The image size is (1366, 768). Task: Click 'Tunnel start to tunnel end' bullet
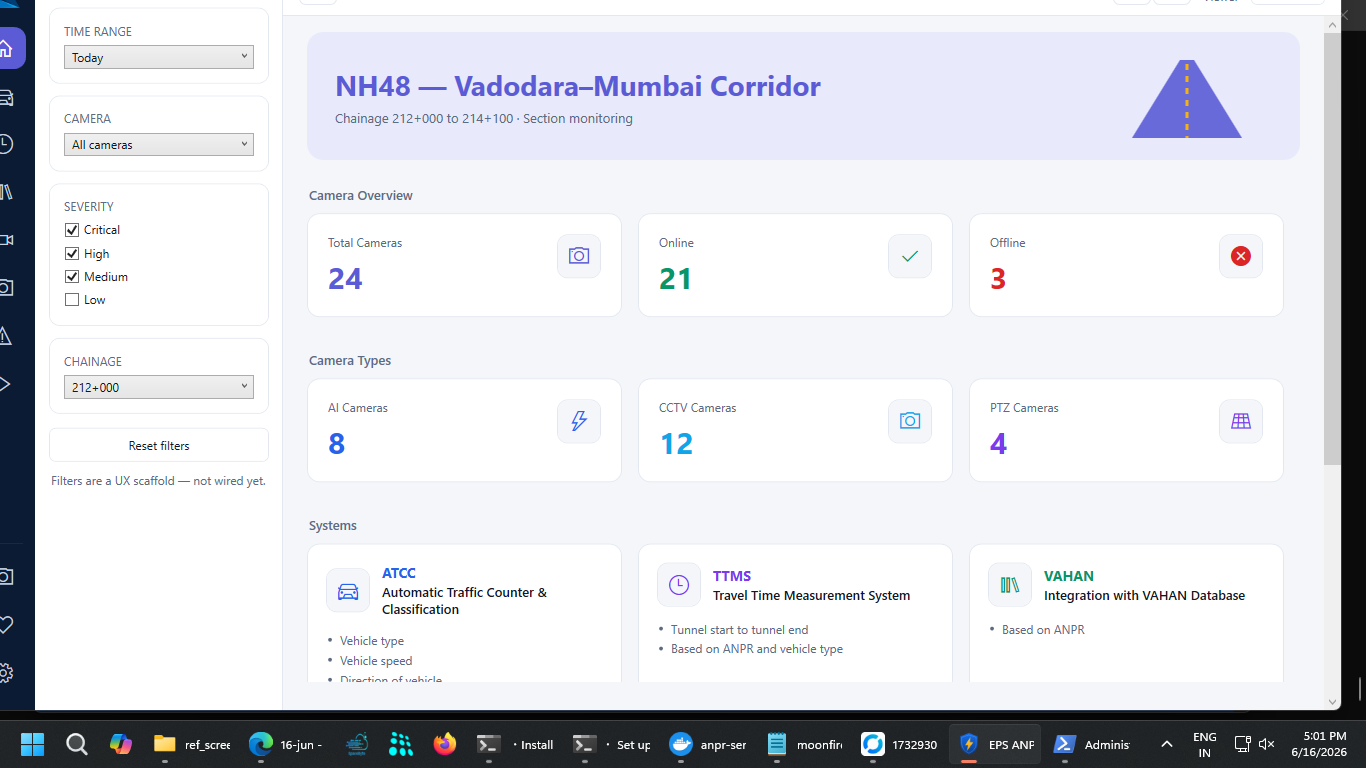[x=740, y=630]
